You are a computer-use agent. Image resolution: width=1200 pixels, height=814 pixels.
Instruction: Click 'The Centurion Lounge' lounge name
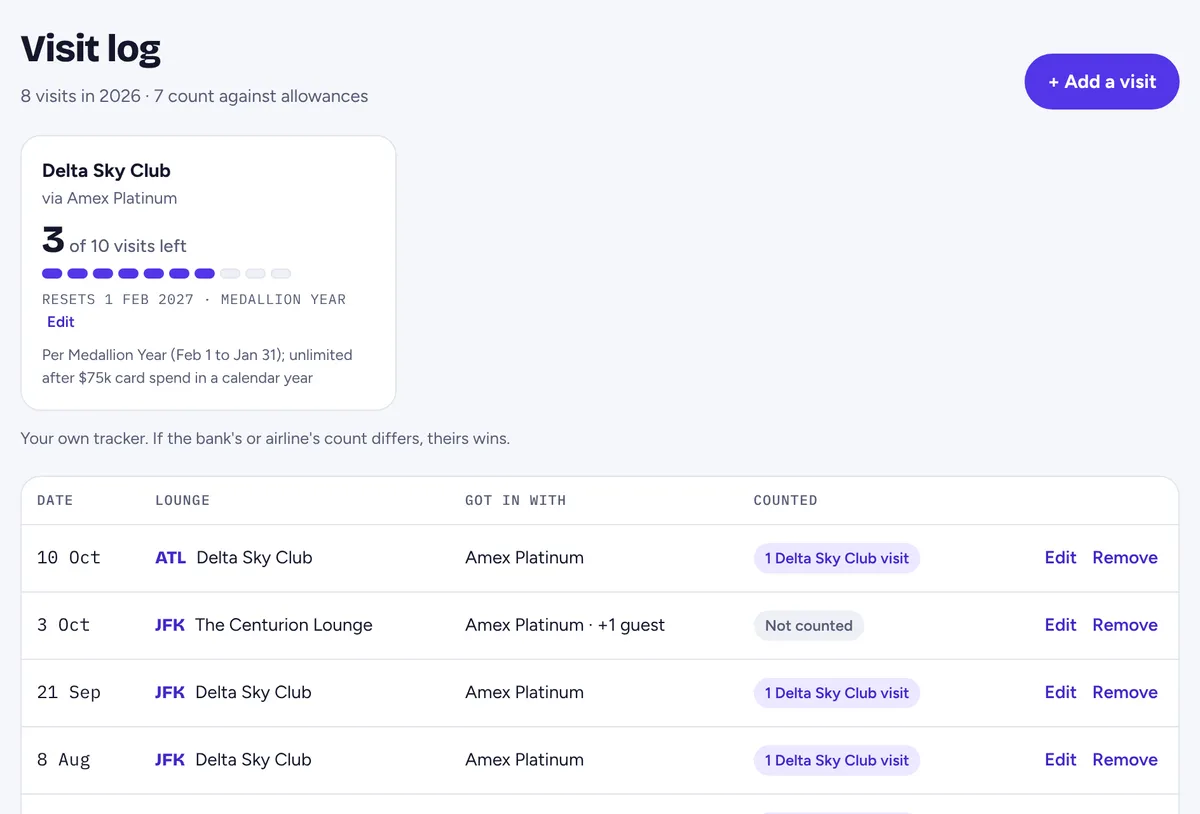[x=284, y=625]
